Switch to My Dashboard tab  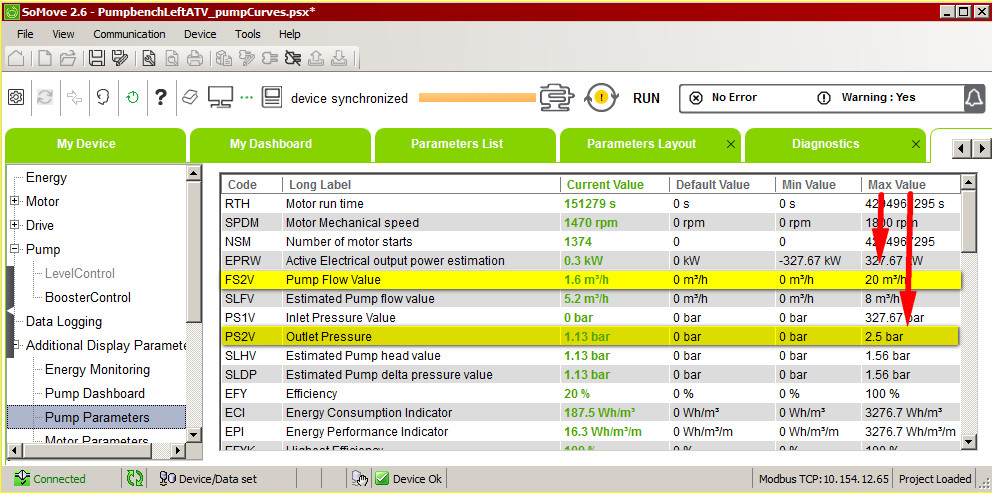click(280, 144)
